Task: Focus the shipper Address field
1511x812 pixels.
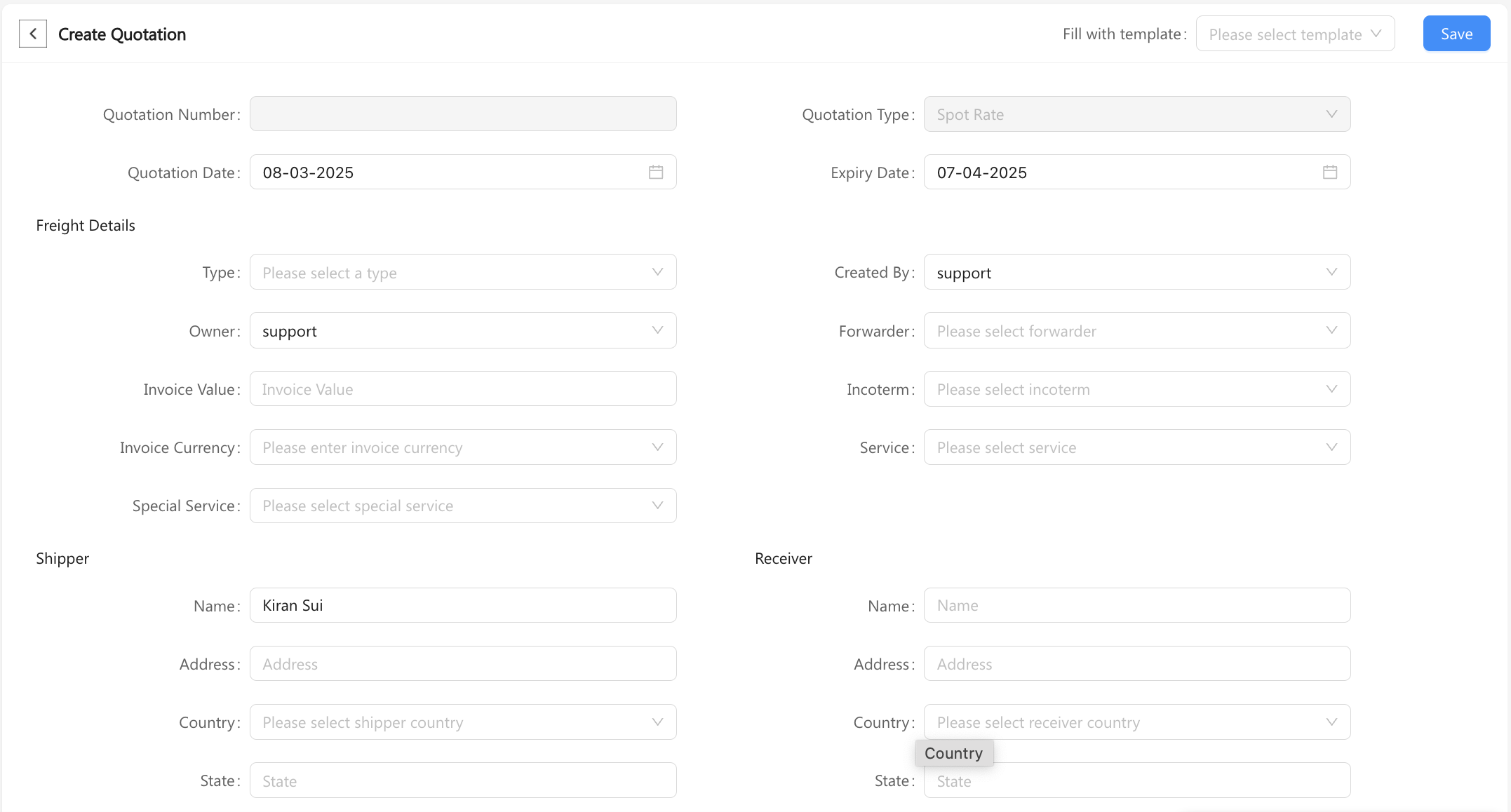Action: (463, 663)
